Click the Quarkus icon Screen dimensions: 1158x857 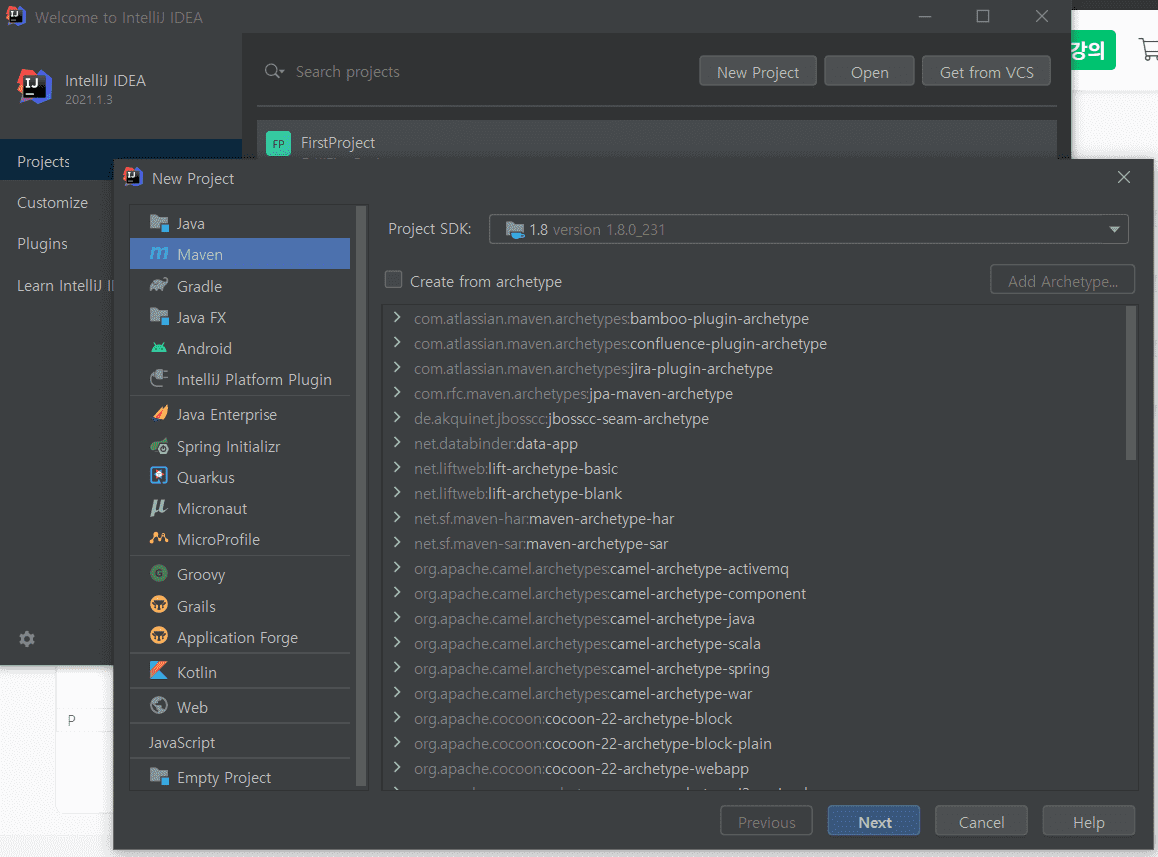[159, 476]
